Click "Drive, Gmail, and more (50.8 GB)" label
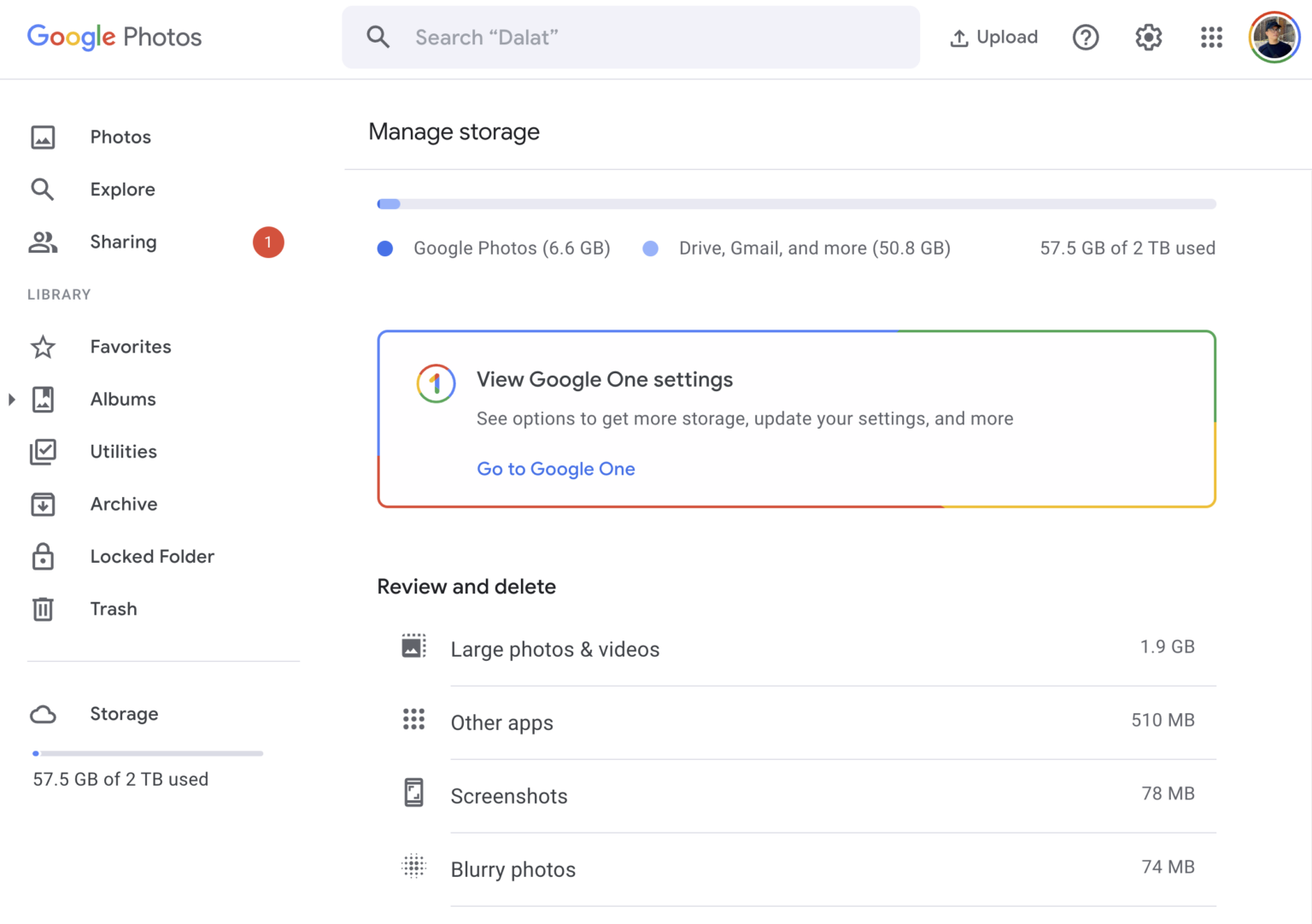Viewport: 1312px width, 924px height. coord(815,249)
